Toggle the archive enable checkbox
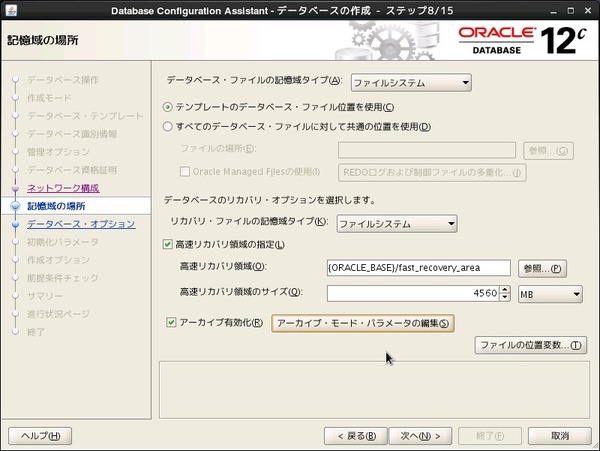The width and height of the screenshot is (600, 451). tap(171, 322)
